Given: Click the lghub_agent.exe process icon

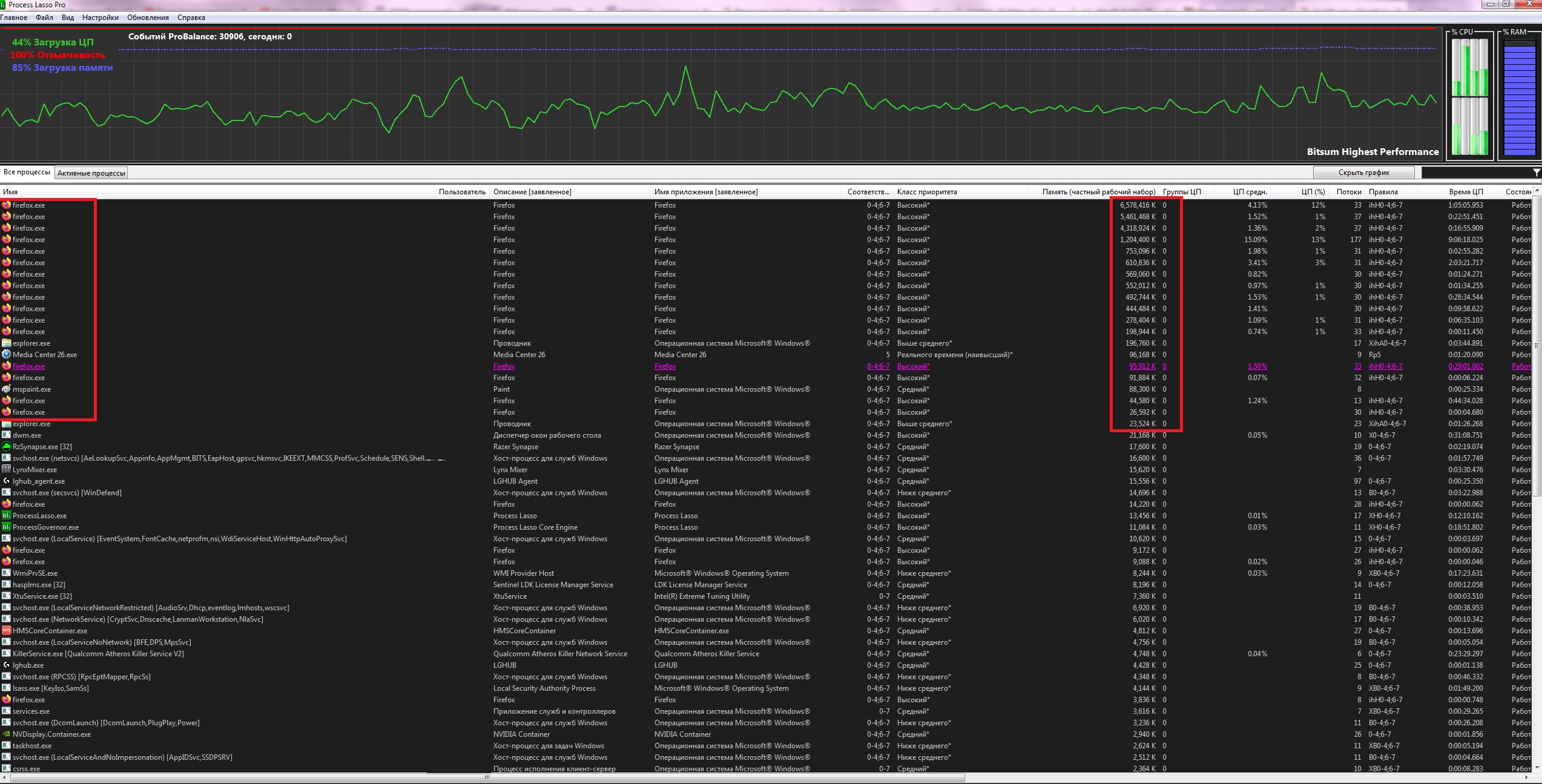Looking at the screenshot, I should (x=7, y=481).
